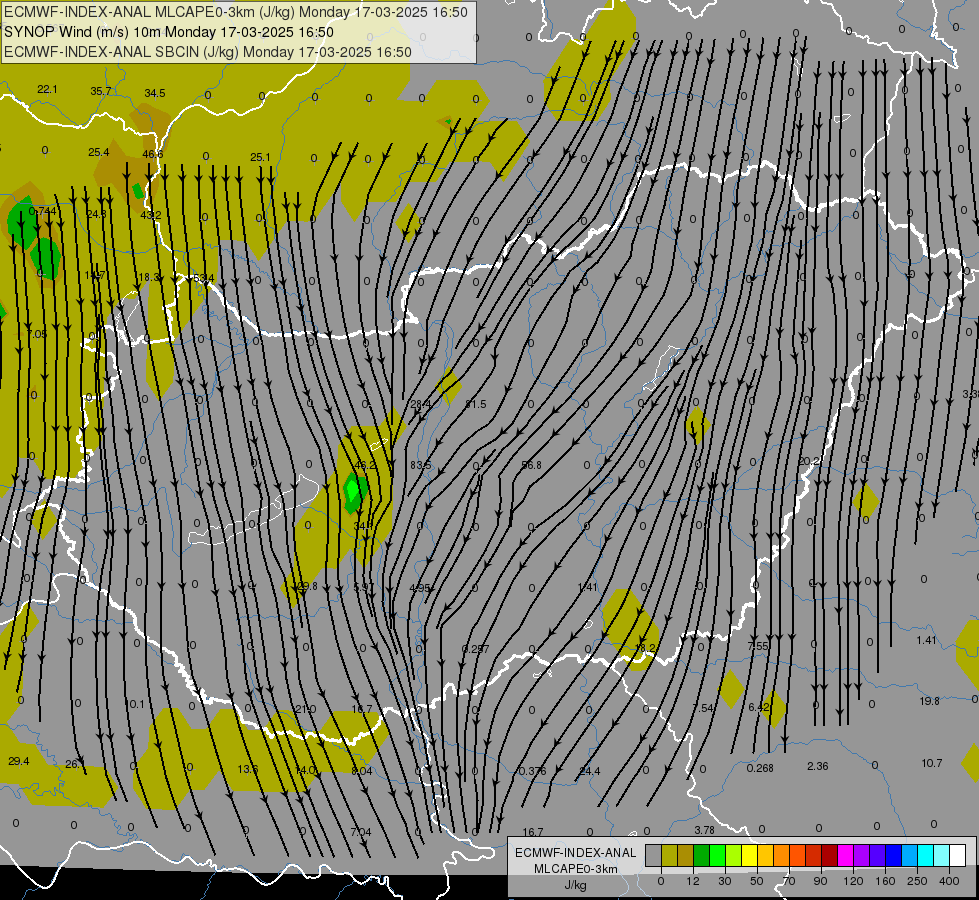Click the map value '43.2'
The width and height of the screenshot is (979, 900).
coord(150,215)
